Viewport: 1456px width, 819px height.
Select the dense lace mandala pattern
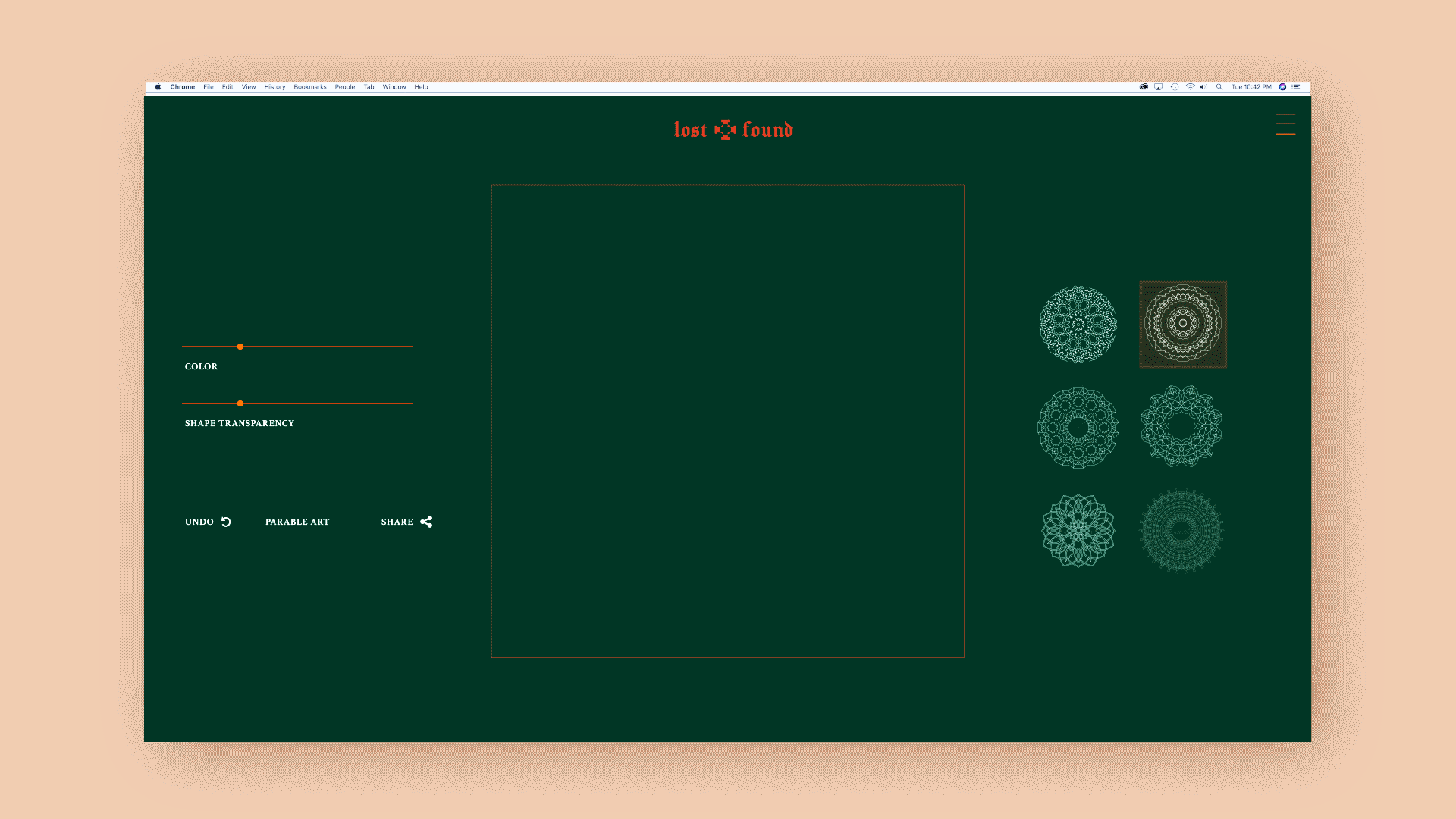click(x=1078, y=325)
